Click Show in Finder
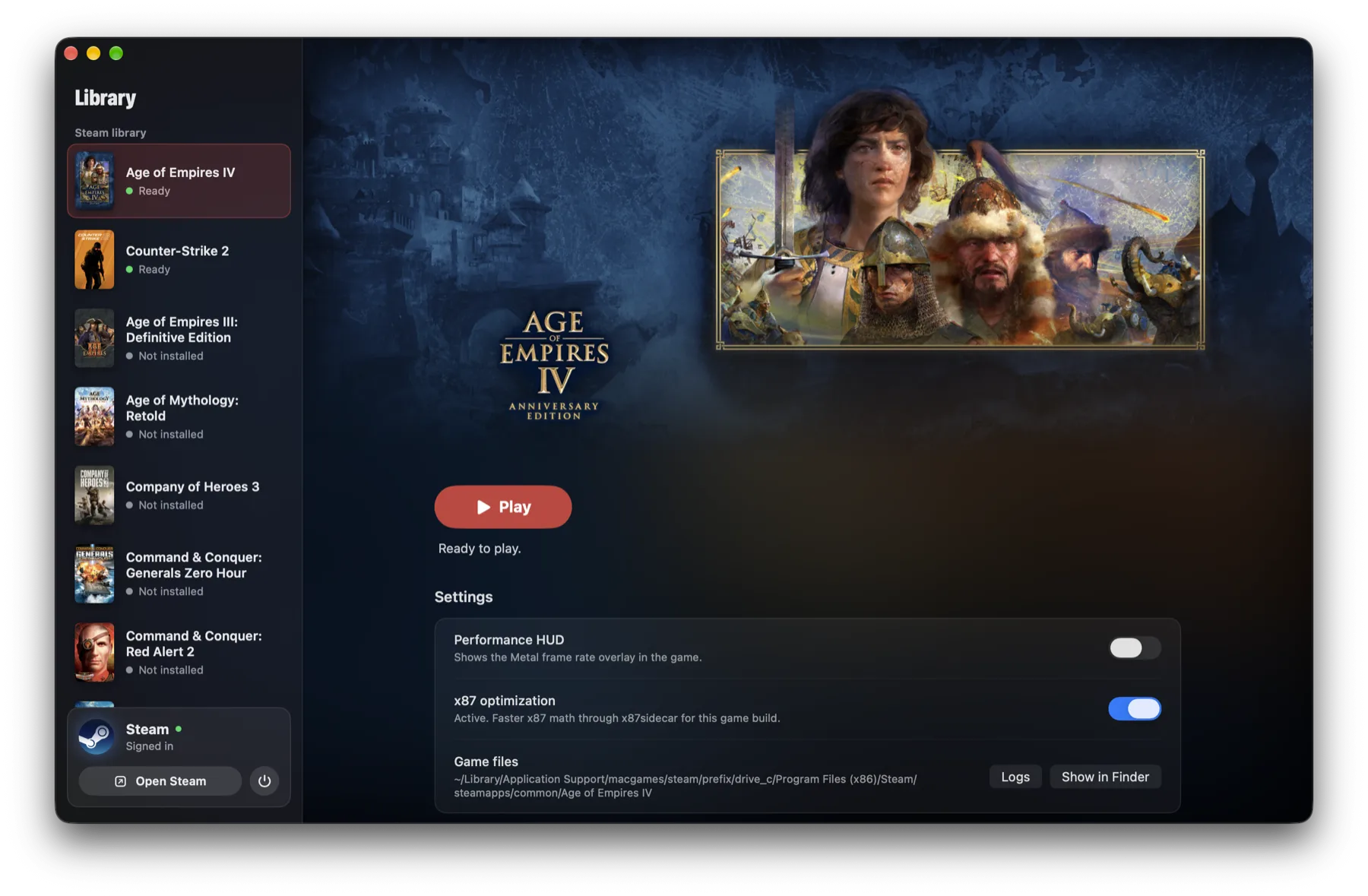 tap(1105, 777)
